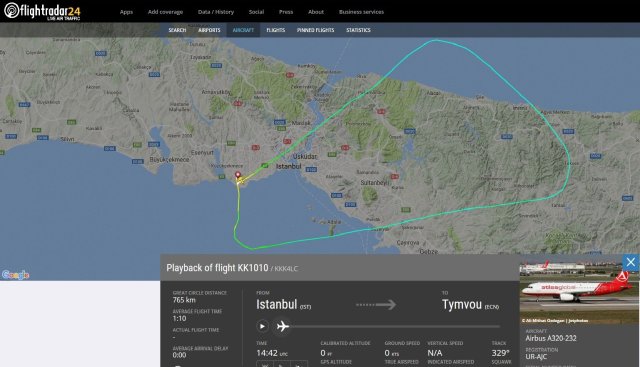640x367 pixels.
Task: Click aircraft type Airbus A320-232
Action: pyautogui.click(x=551, y=338)
